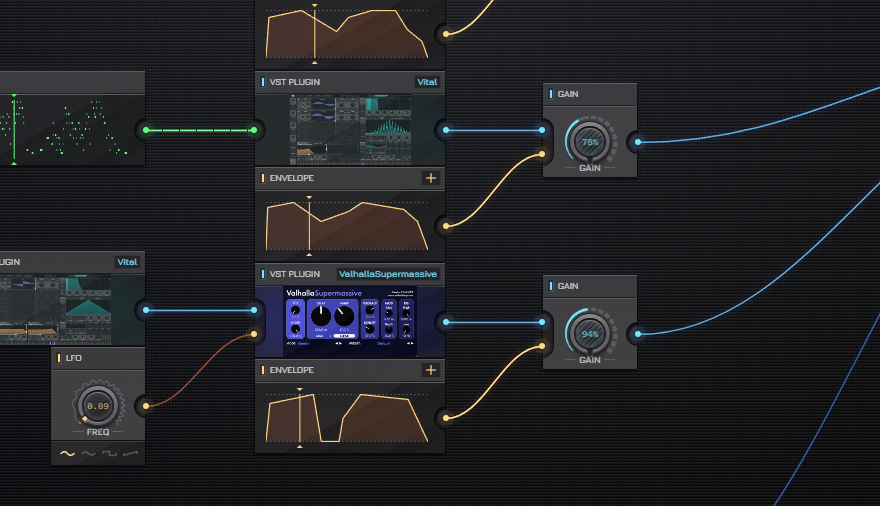Select the square waveform on the LFO
The width and height of the screenshot is (880, 506).
coord(109,453)
